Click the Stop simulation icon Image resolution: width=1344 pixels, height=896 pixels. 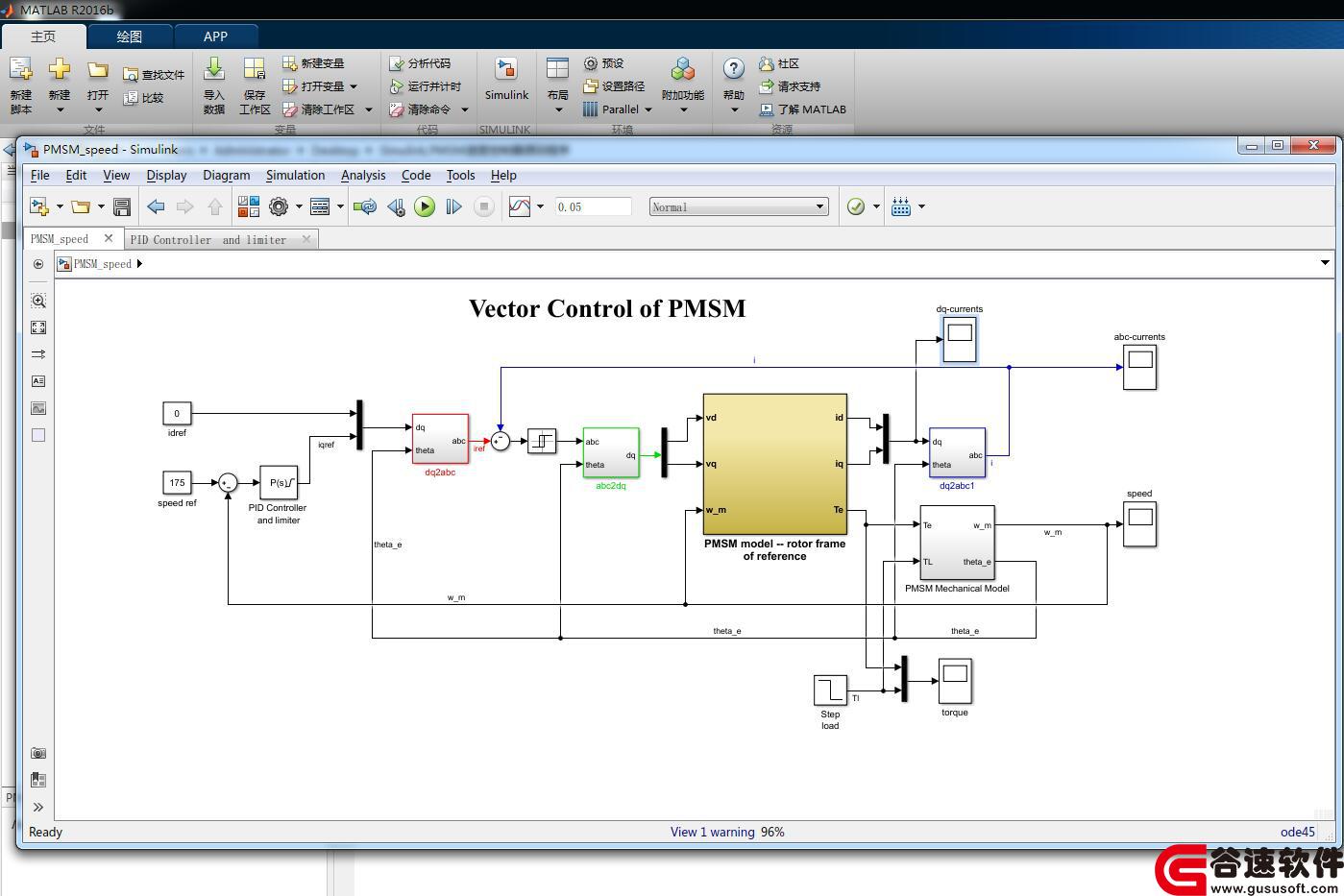(x=484, y=206)
